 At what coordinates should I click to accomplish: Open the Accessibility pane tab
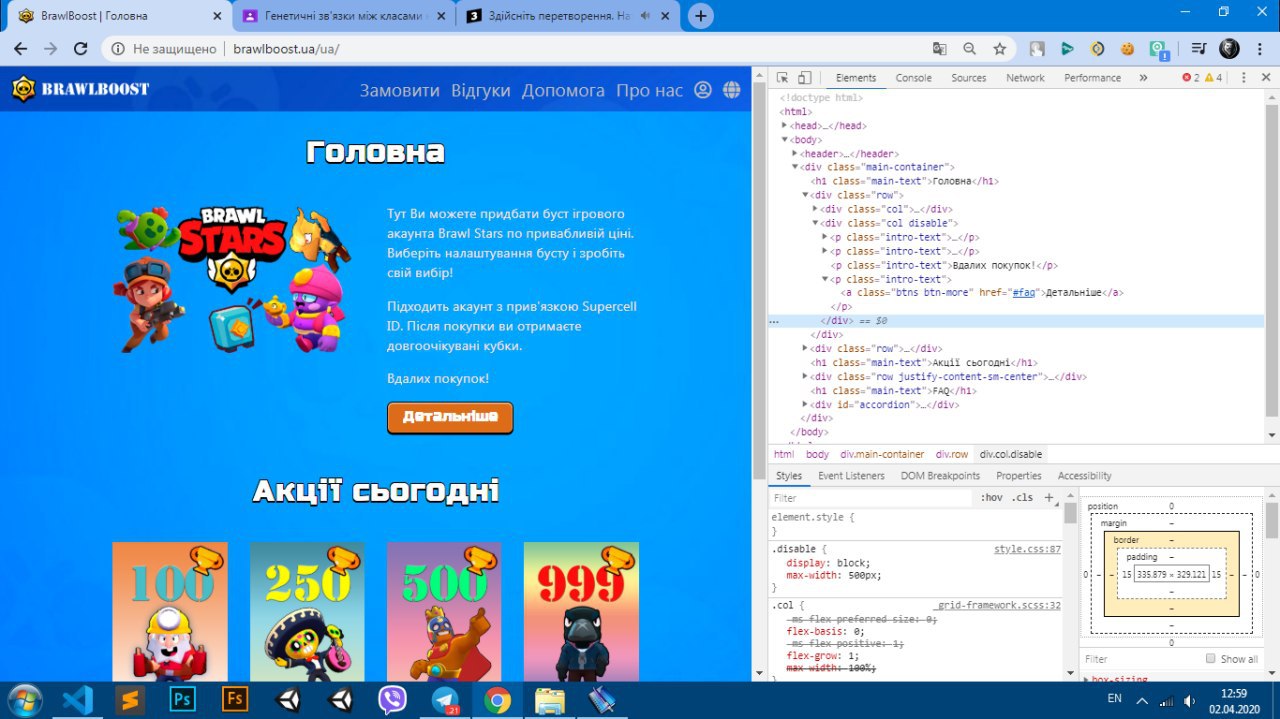click(1084, 476)
